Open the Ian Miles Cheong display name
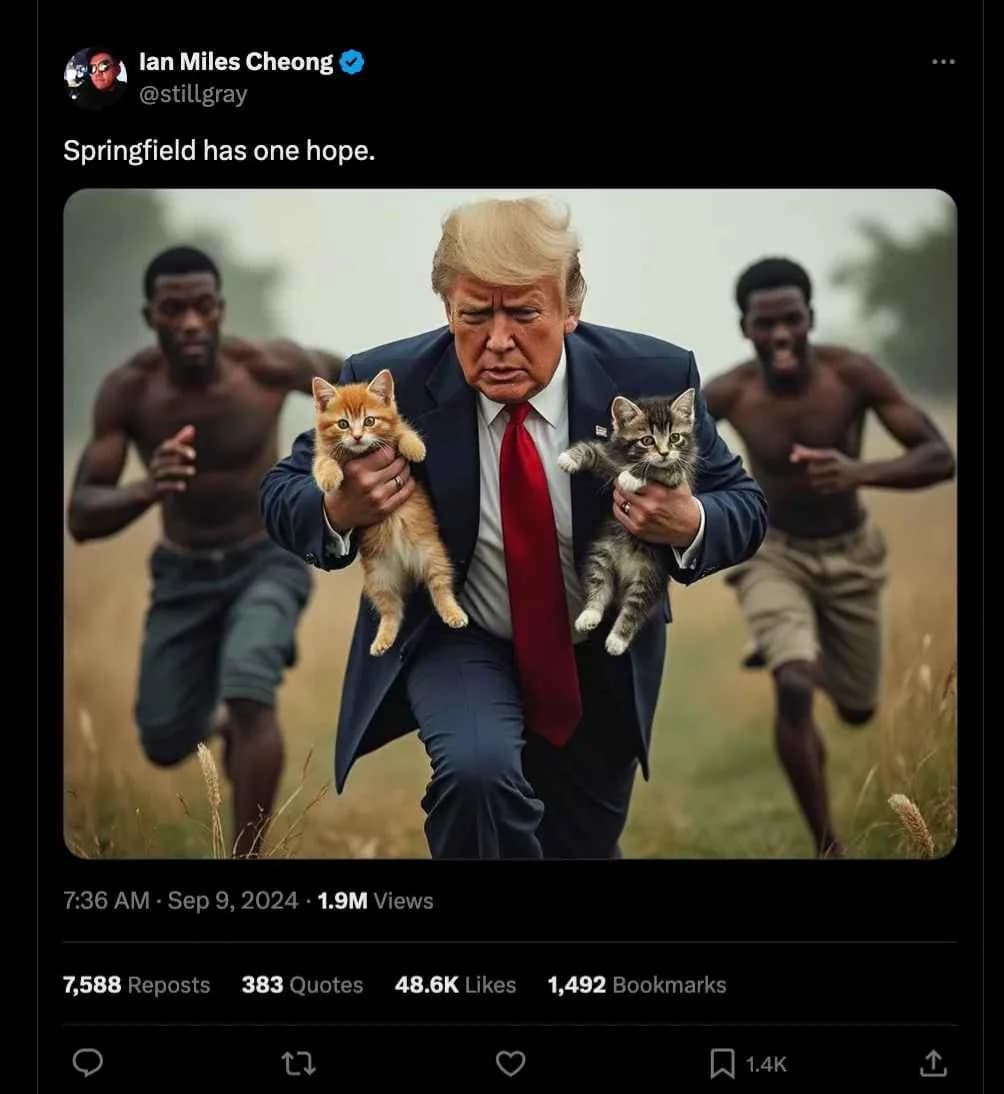1004x1094 pixels. pos(237,62)
